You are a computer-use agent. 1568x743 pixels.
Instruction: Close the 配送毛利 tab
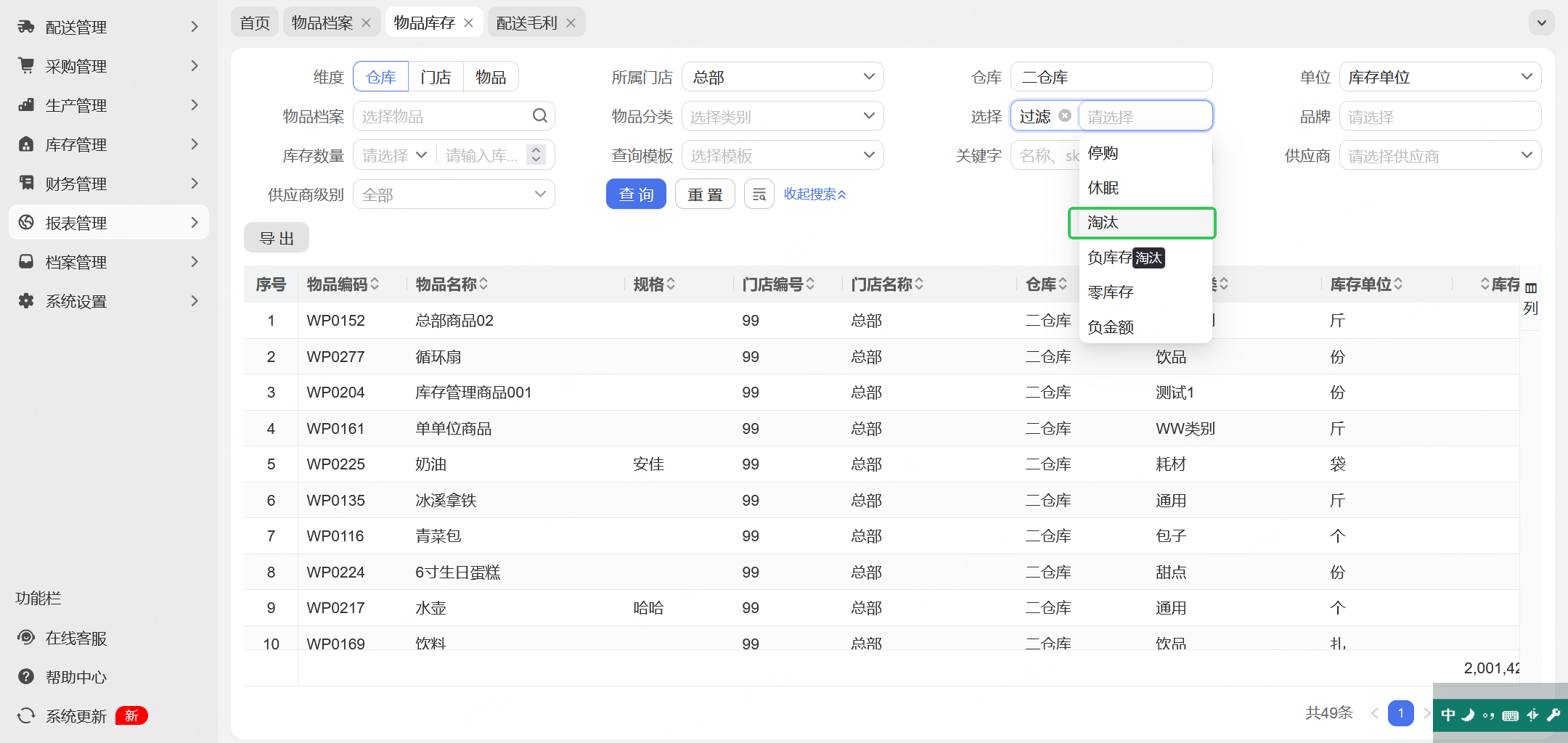click(x=571, y=23)
